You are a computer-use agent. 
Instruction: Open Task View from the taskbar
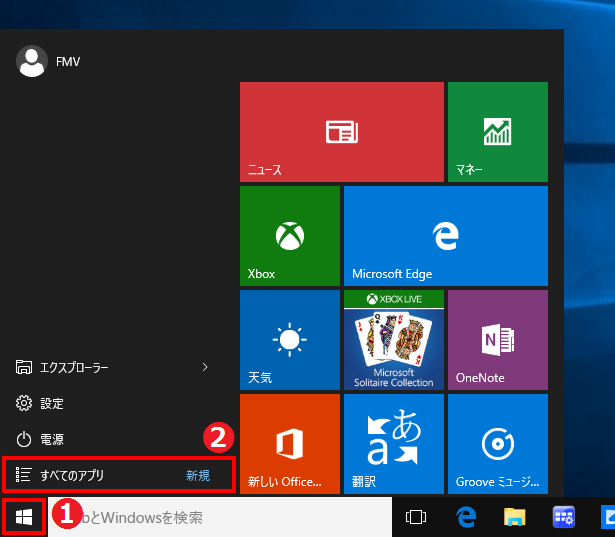416,517
